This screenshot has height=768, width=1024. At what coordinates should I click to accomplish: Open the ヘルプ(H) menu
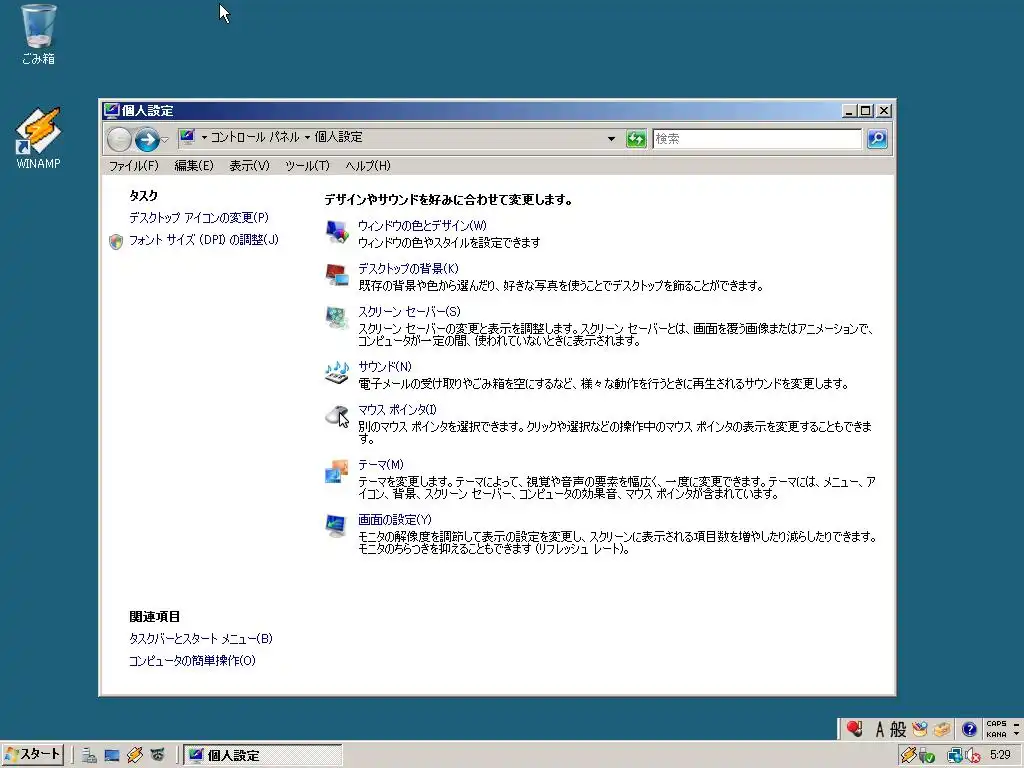tap(368, 166)
